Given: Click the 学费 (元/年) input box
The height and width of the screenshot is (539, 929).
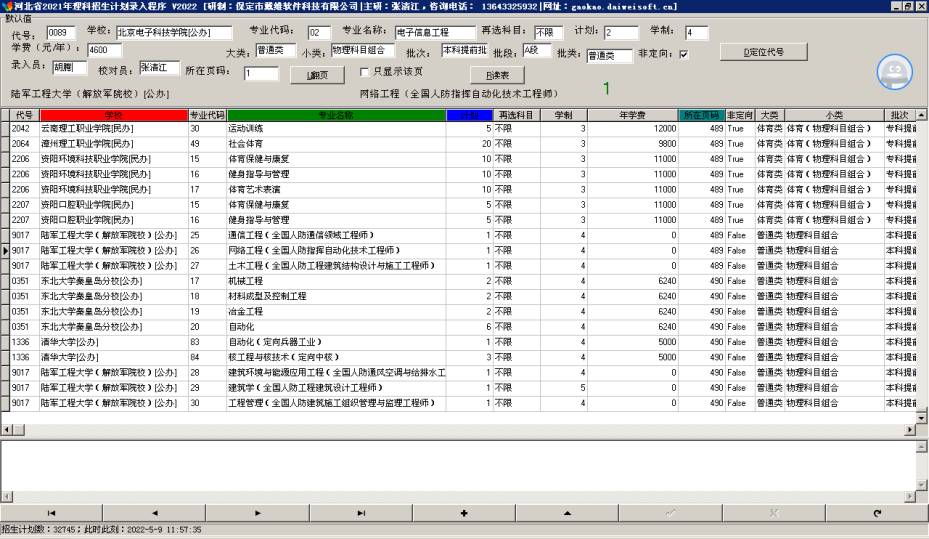Looking at the screenshot, I should click(104, 50).
